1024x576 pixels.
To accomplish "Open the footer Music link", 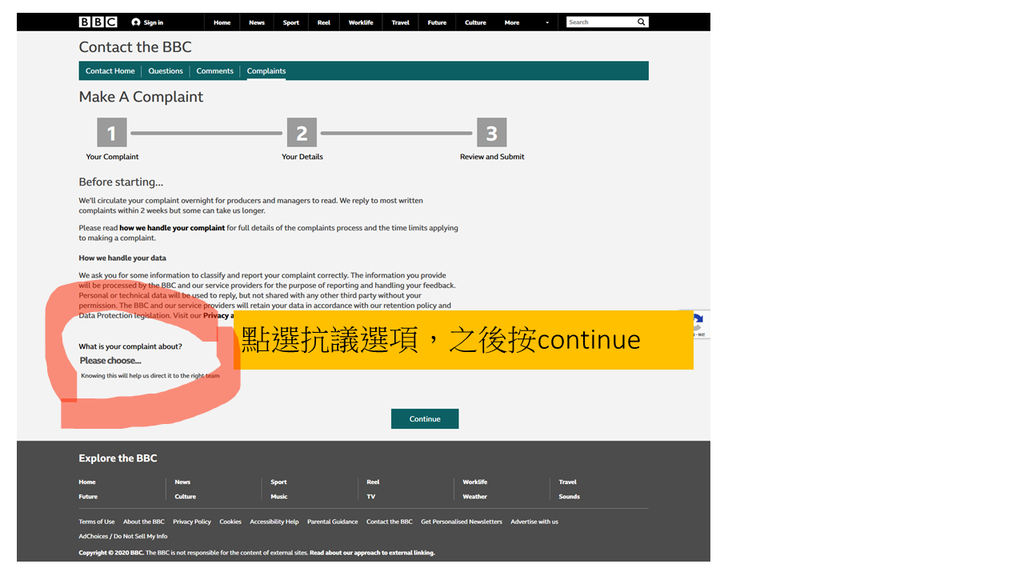I will click(279, 496).
